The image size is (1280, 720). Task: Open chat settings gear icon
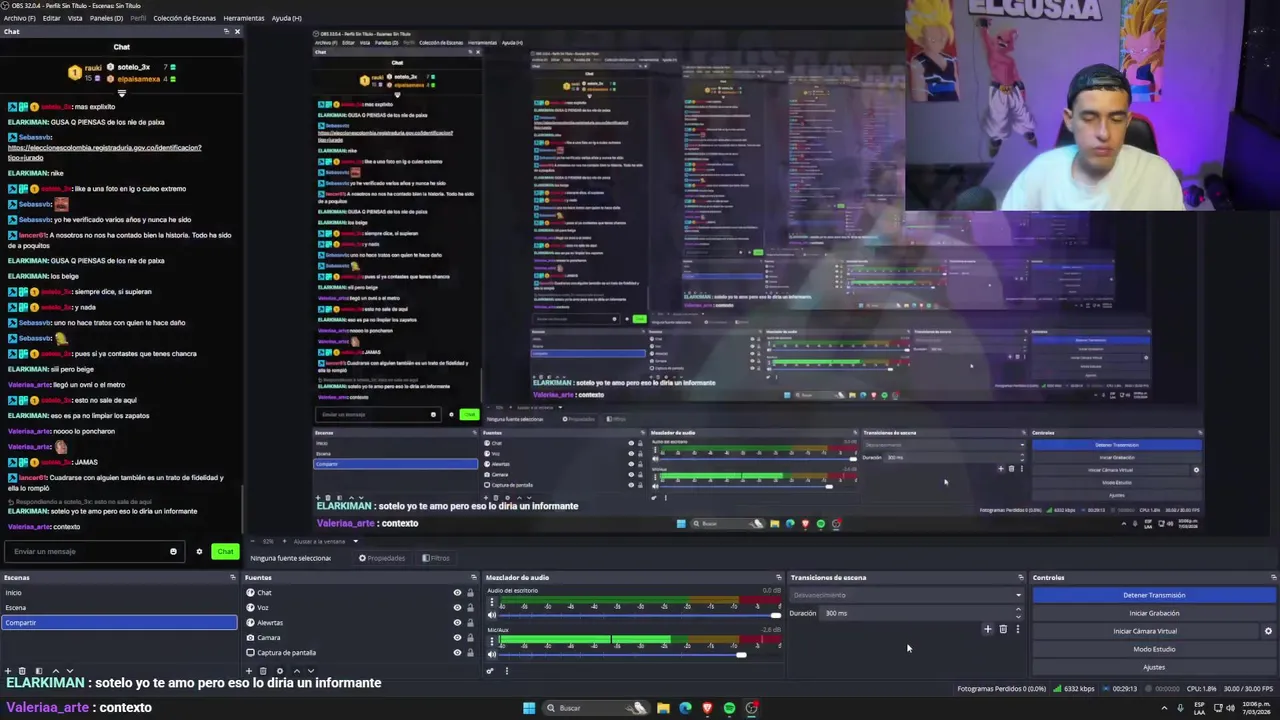[199, 552]
